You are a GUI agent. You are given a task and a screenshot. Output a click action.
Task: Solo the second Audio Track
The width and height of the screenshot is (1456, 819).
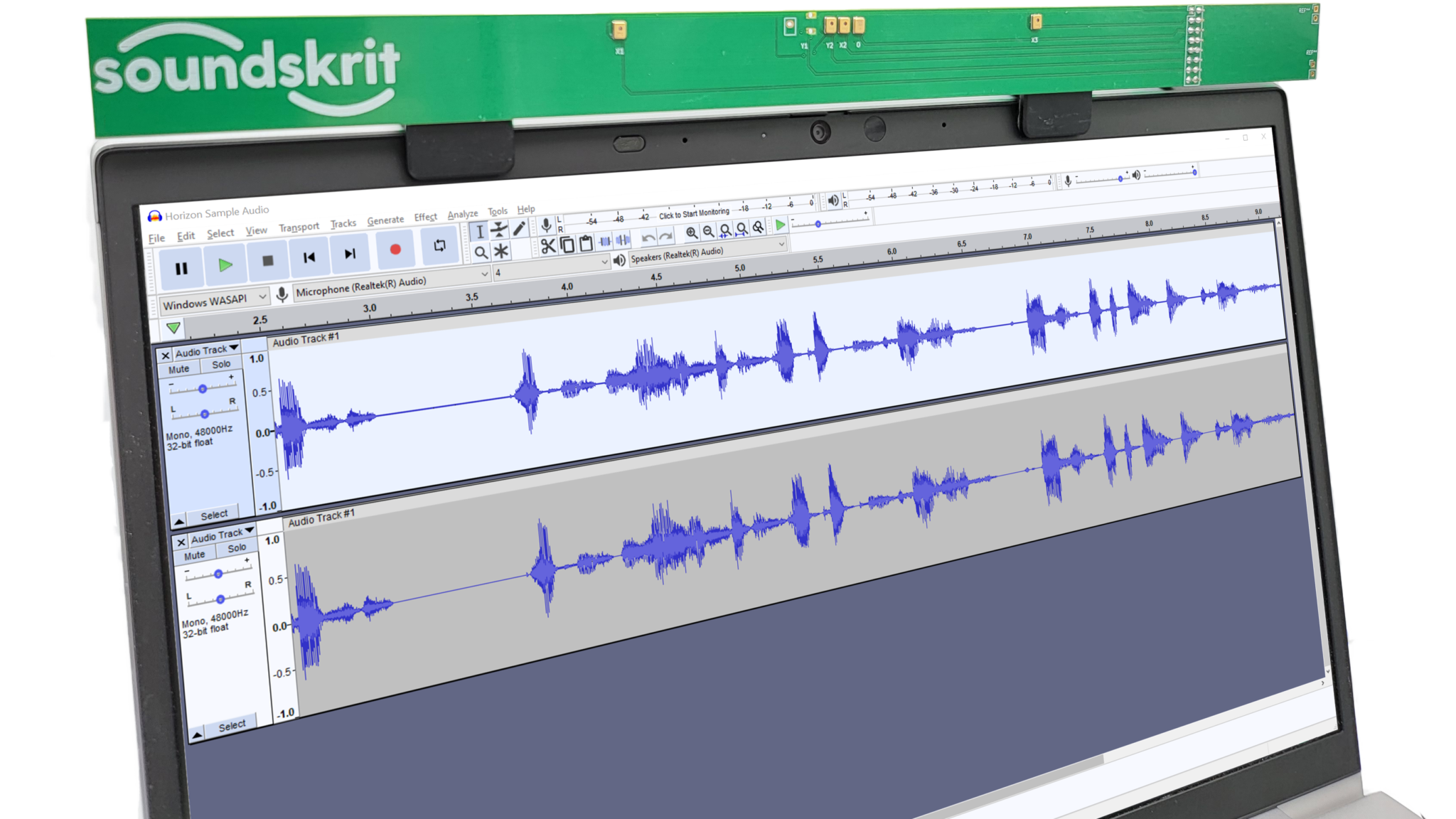(x=237, y=548)
